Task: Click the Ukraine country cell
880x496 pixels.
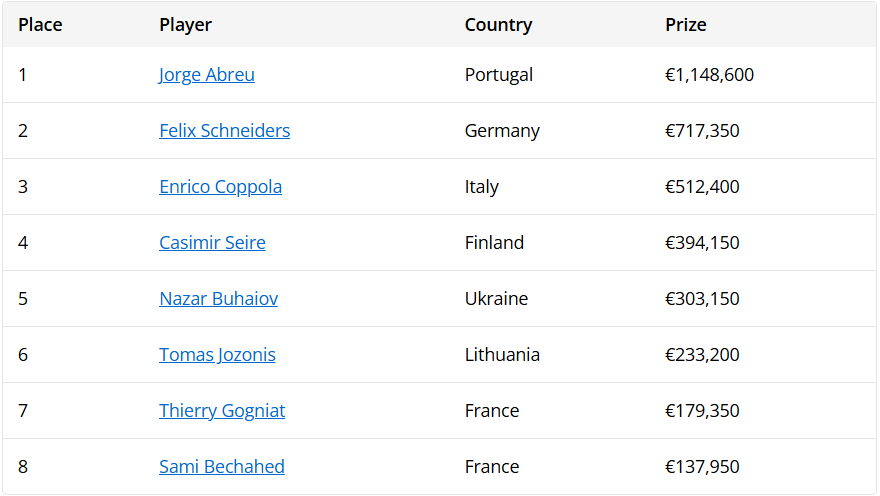Action: pyautogui.click(x=496, y=299)
